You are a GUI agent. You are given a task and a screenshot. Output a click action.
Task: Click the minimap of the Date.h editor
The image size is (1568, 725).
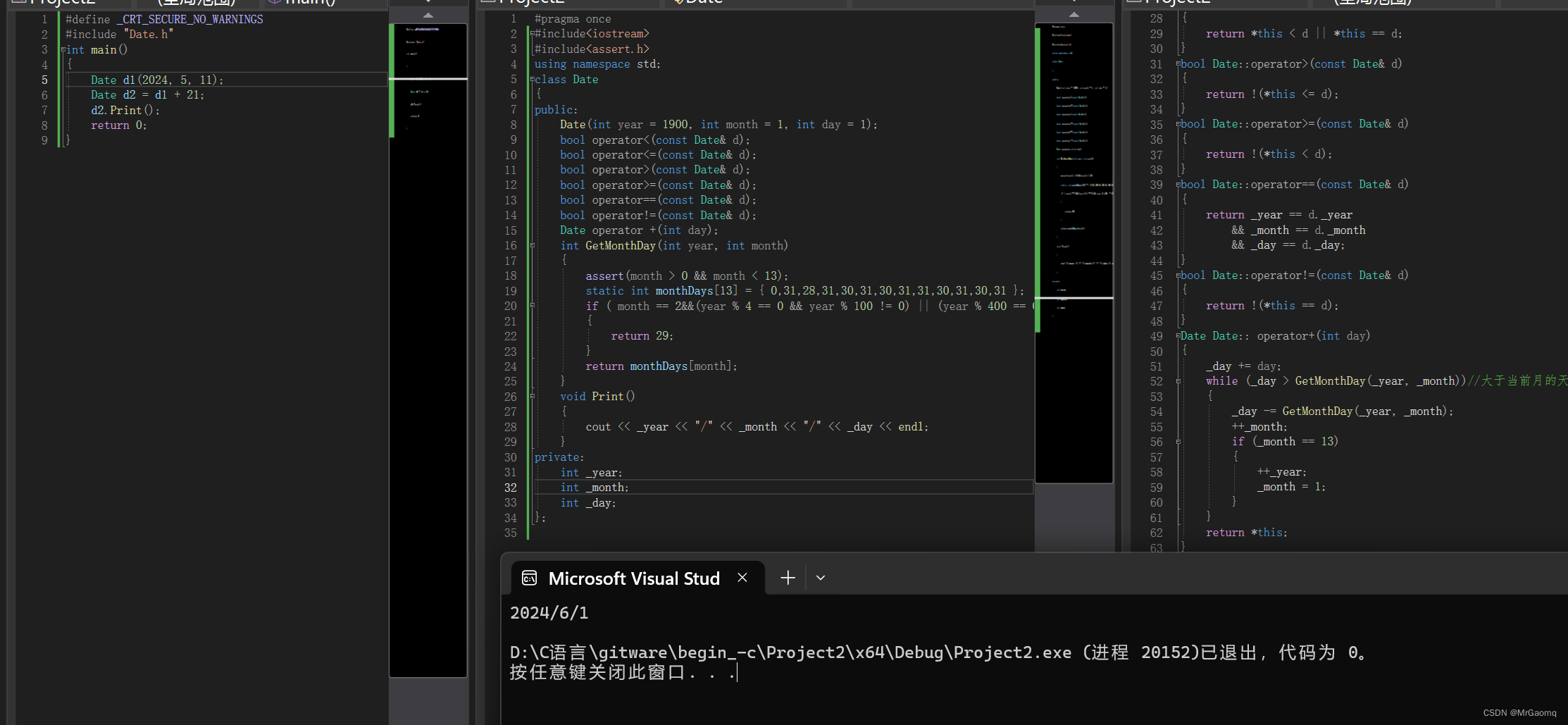pyautogui.click(x=1074, y=253)
